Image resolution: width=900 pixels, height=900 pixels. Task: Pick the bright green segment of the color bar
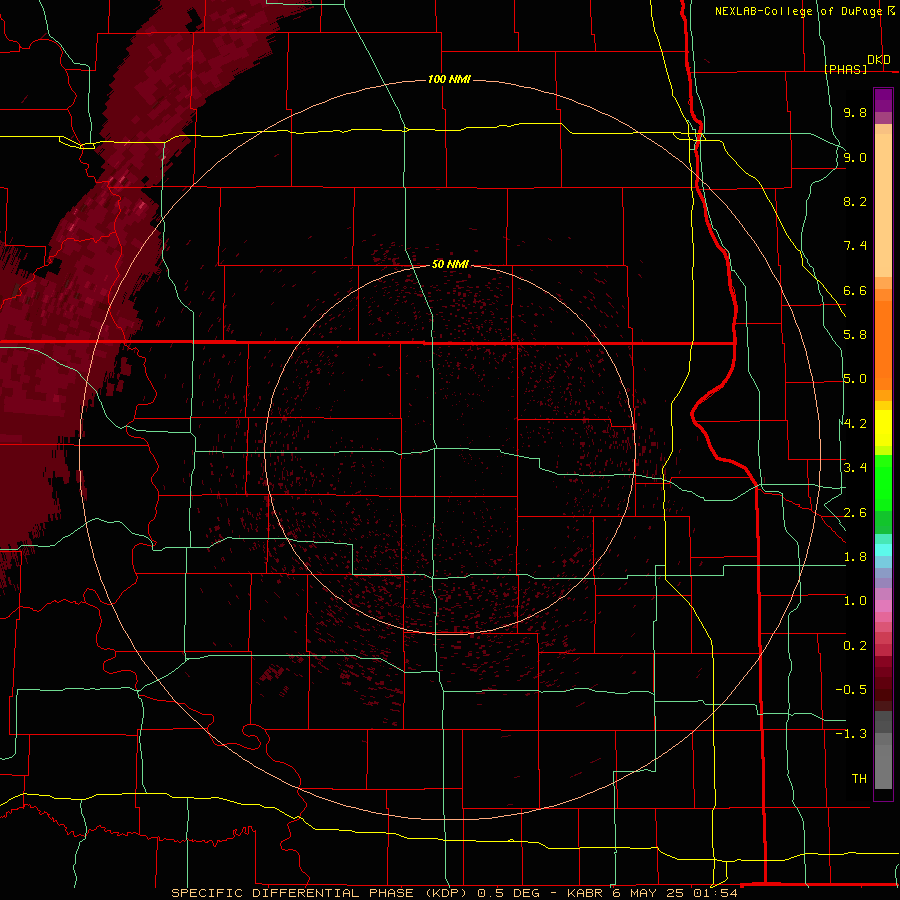click(883, 482)
